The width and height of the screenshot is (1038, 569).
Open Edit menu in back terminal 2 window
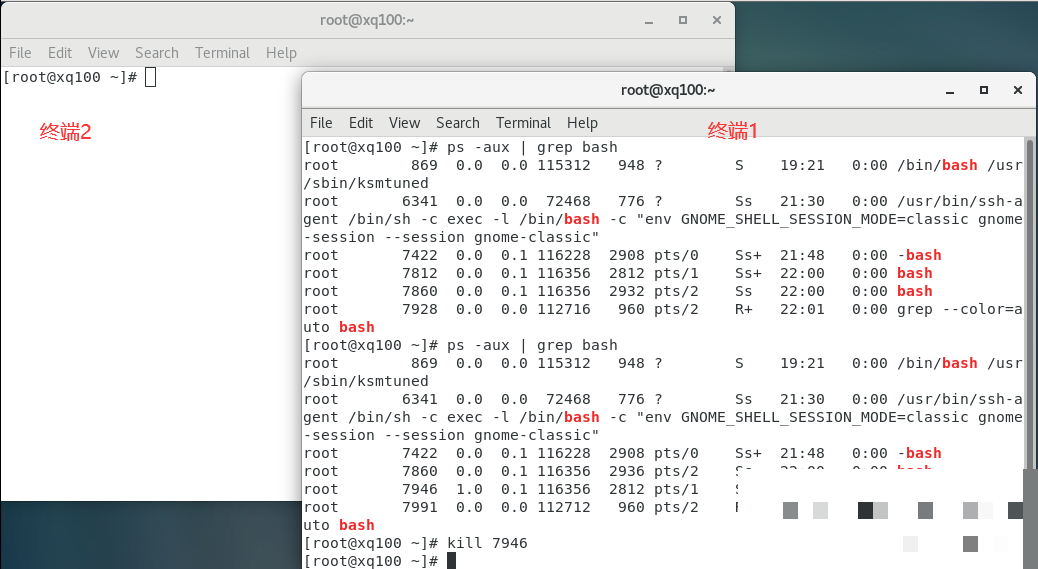pyautogui.click(x=60, y=53)
